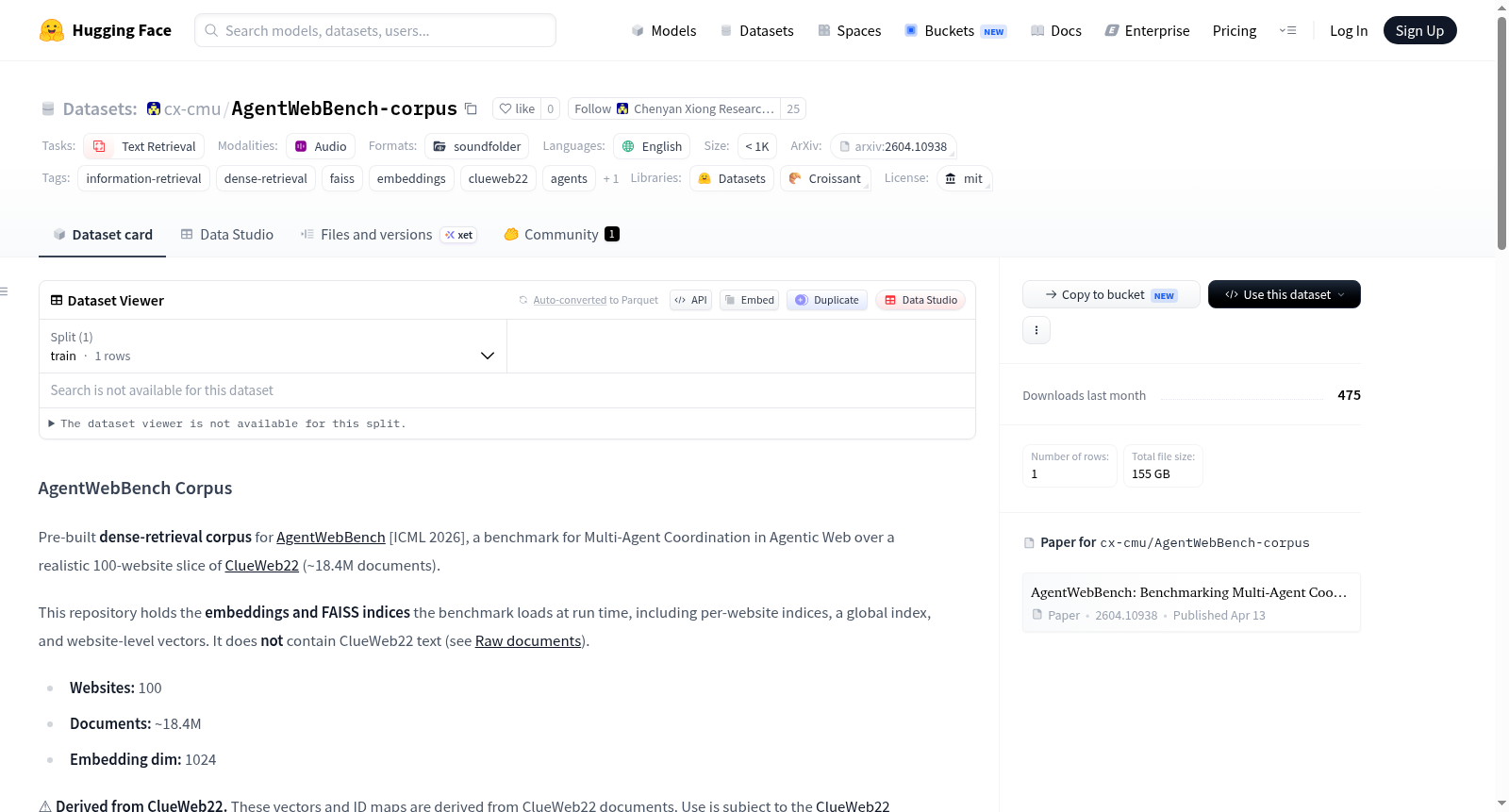The width and height of the screenshot is (1509, 812).
Task: Select the Datasets library tag
Action: (732, 178)
